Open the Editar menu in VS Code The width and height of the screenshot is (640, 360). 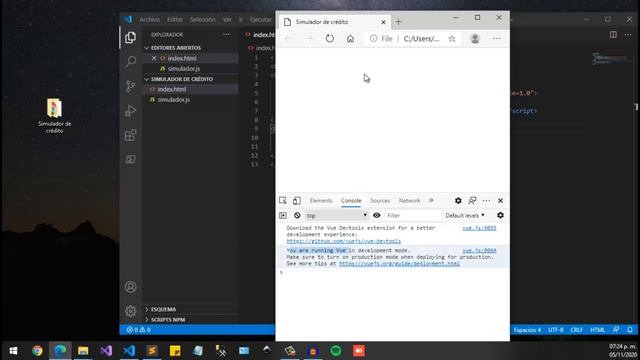(x=175, y=19)
